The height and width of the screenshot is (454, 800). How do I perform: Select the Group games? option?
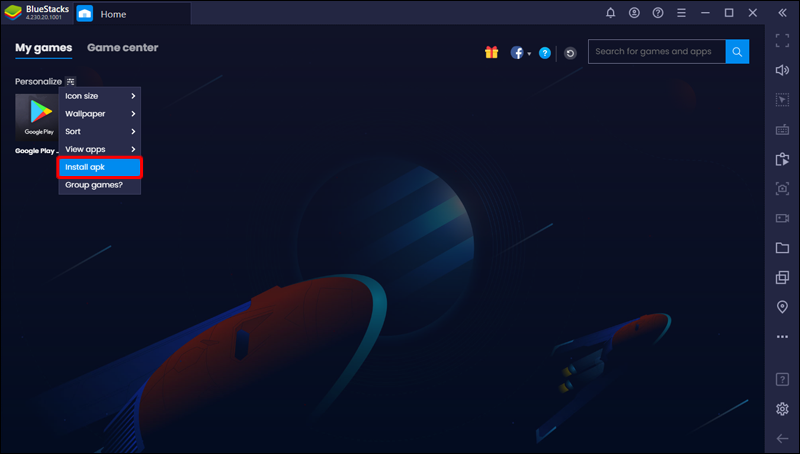click(99, 185)
